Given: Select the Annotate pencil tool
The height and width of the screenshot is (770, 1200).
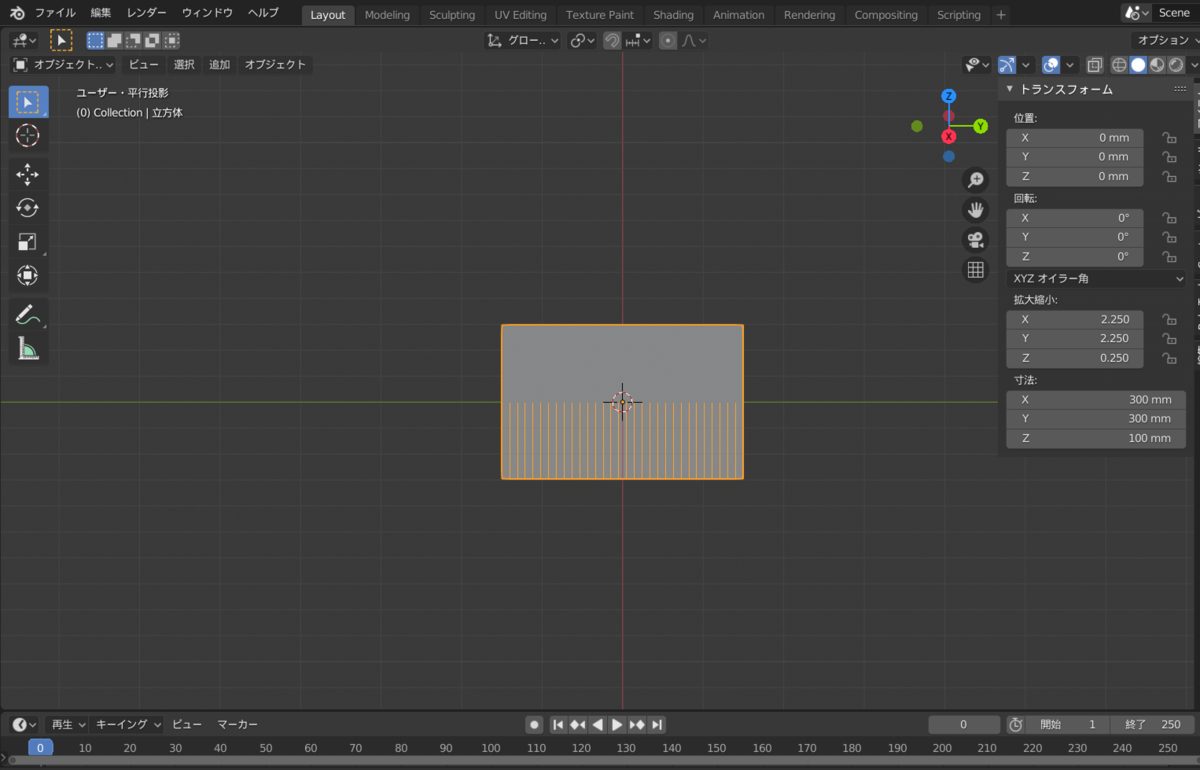Looking at the screenshot, I should coord(28,315).
